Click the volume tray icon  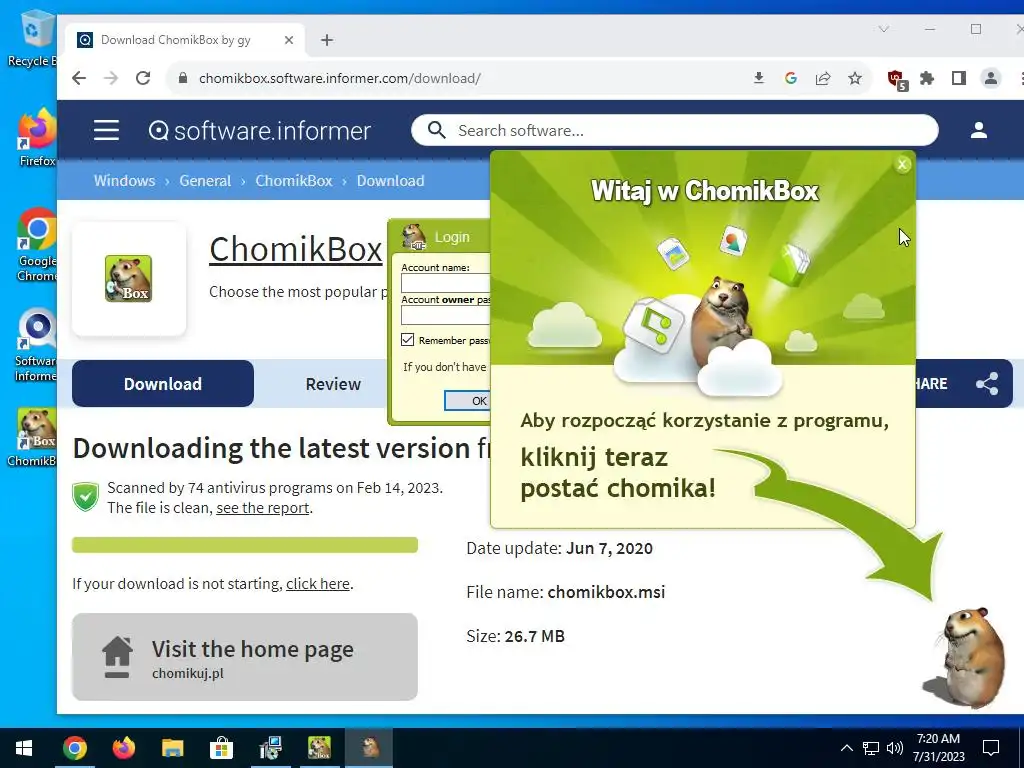pyautogui.click(x=894, y=748)
